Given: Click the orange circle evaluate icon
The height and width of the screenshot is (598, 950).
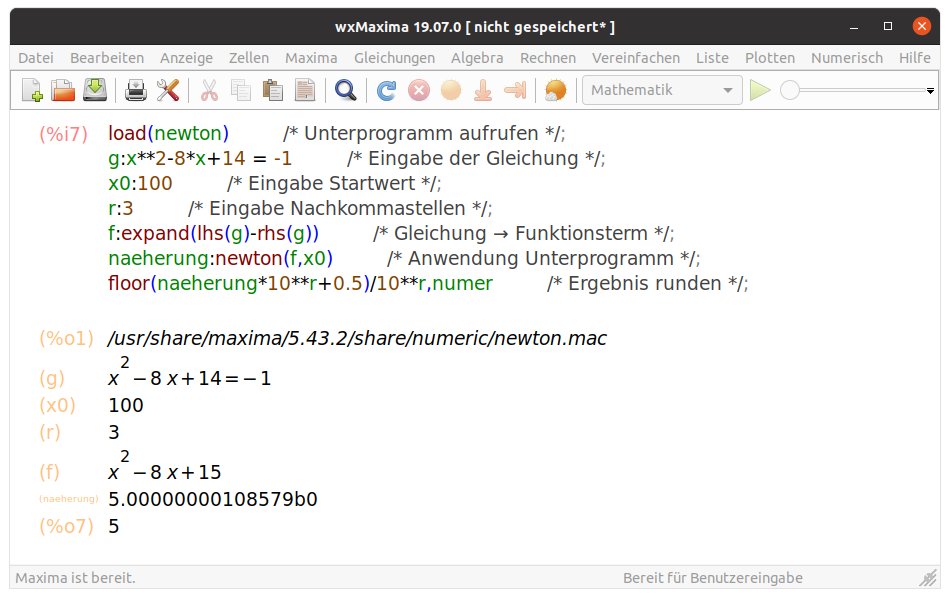Looking at the screenshot, I should pyautogui.click(x=451, y=90).
